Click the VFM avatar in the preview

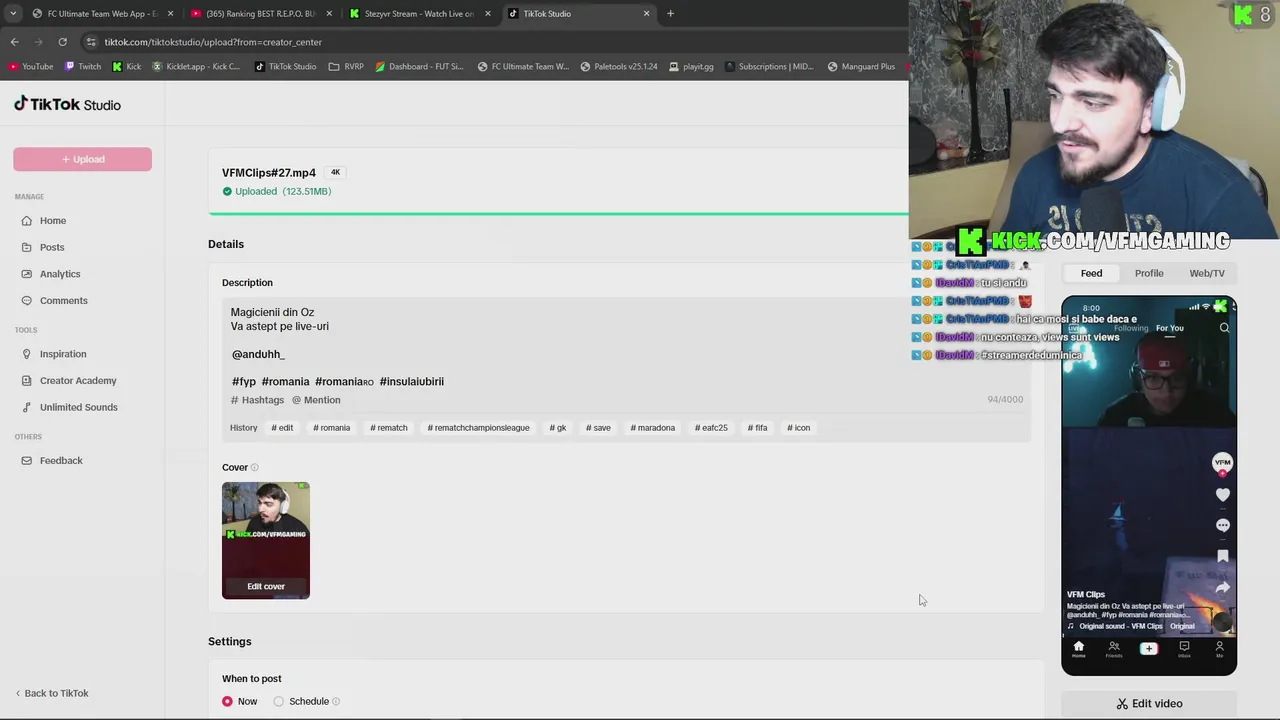[1222, 462]
